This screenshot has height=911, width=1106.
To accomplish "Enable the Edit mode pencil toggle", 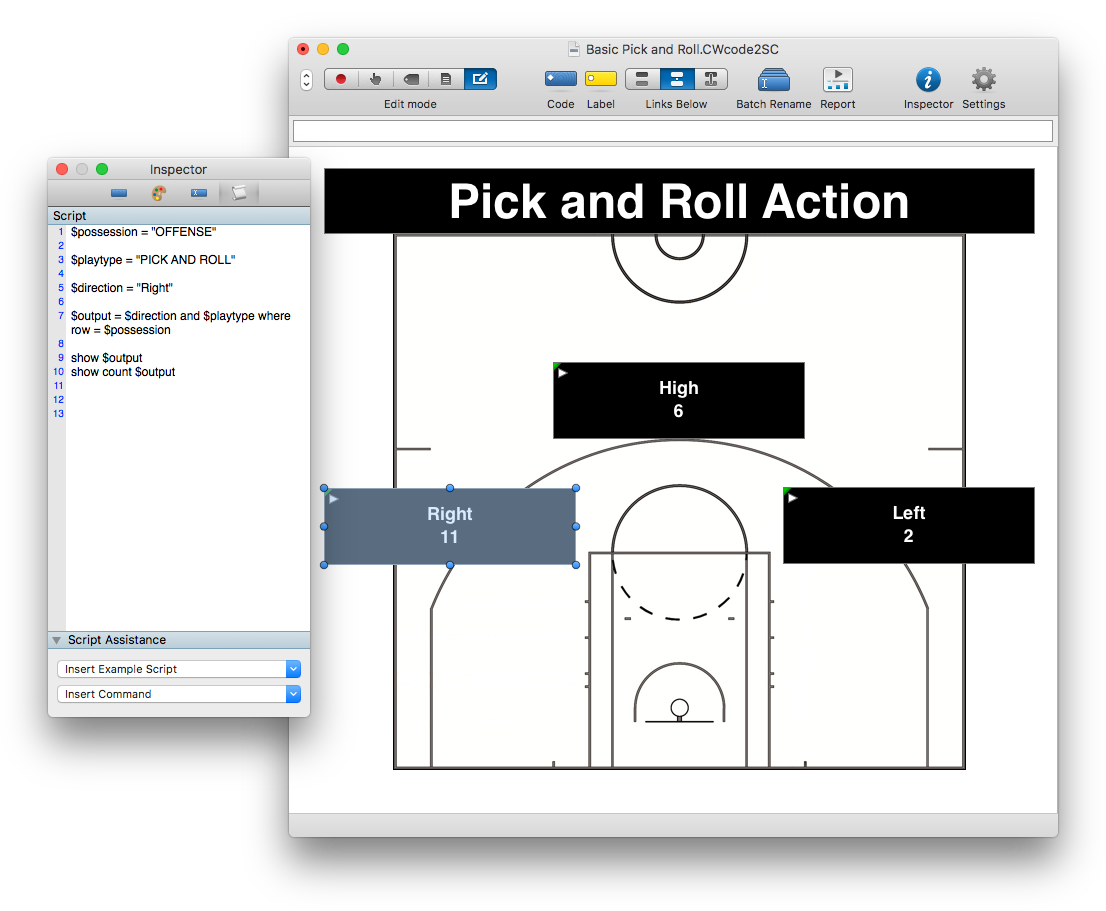I will pyautogui.click(x=480, y=79).
